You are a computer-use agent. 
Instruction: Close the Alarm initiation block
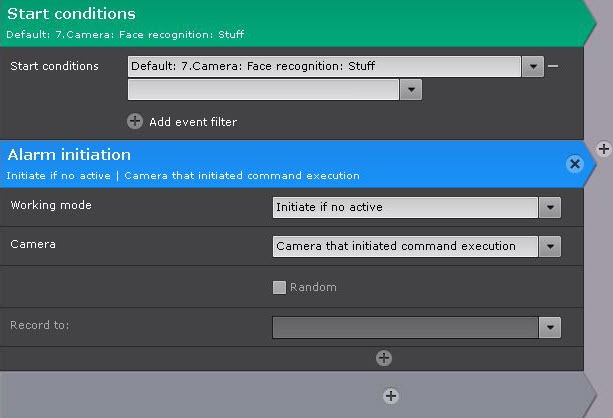click(575, 164)
